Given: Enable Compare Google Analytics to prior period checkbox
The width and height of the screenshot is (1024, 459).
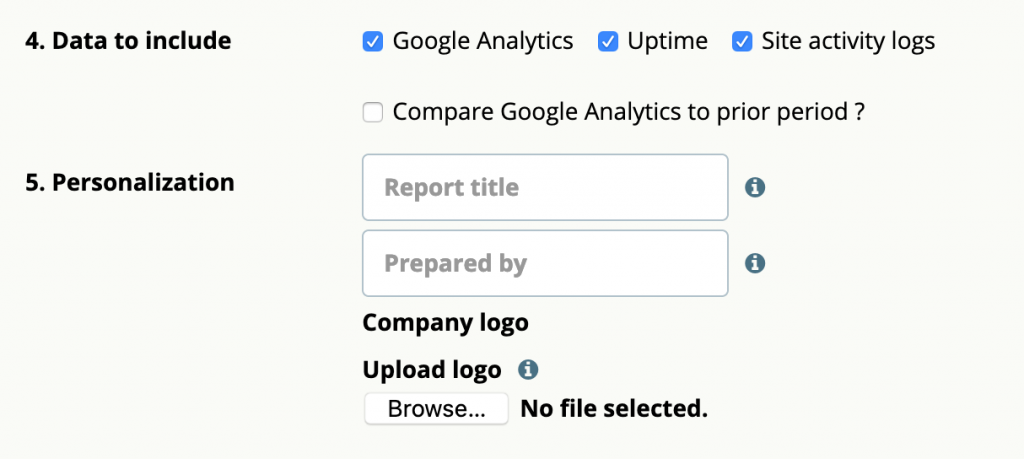Looking at the screenshot, I should click(373, 113).
